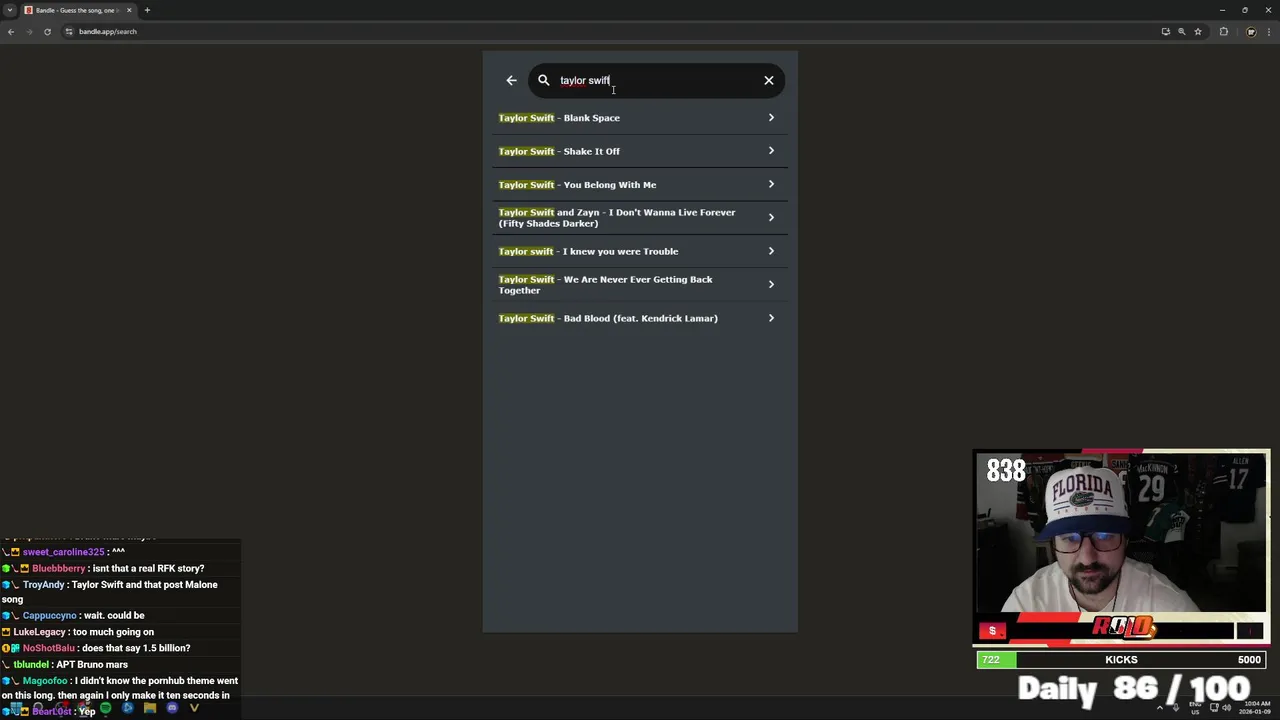Screen dimensions: 1280x720
Task: Focus the 'taylor swift' search input field
Action: click(x=655, y=80)
